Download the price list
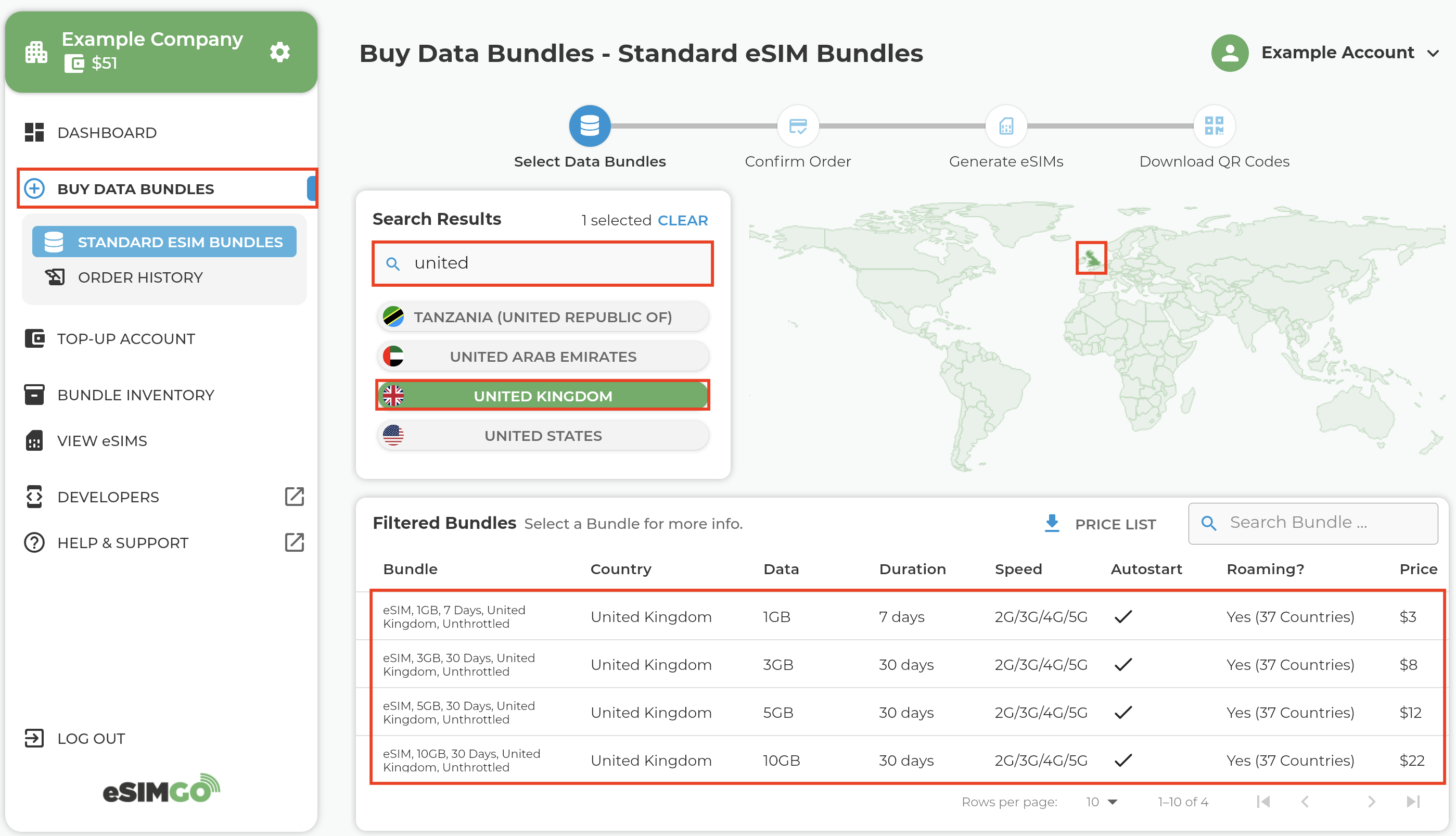This screenshot has width=1456, height=836. point(1100,524)
